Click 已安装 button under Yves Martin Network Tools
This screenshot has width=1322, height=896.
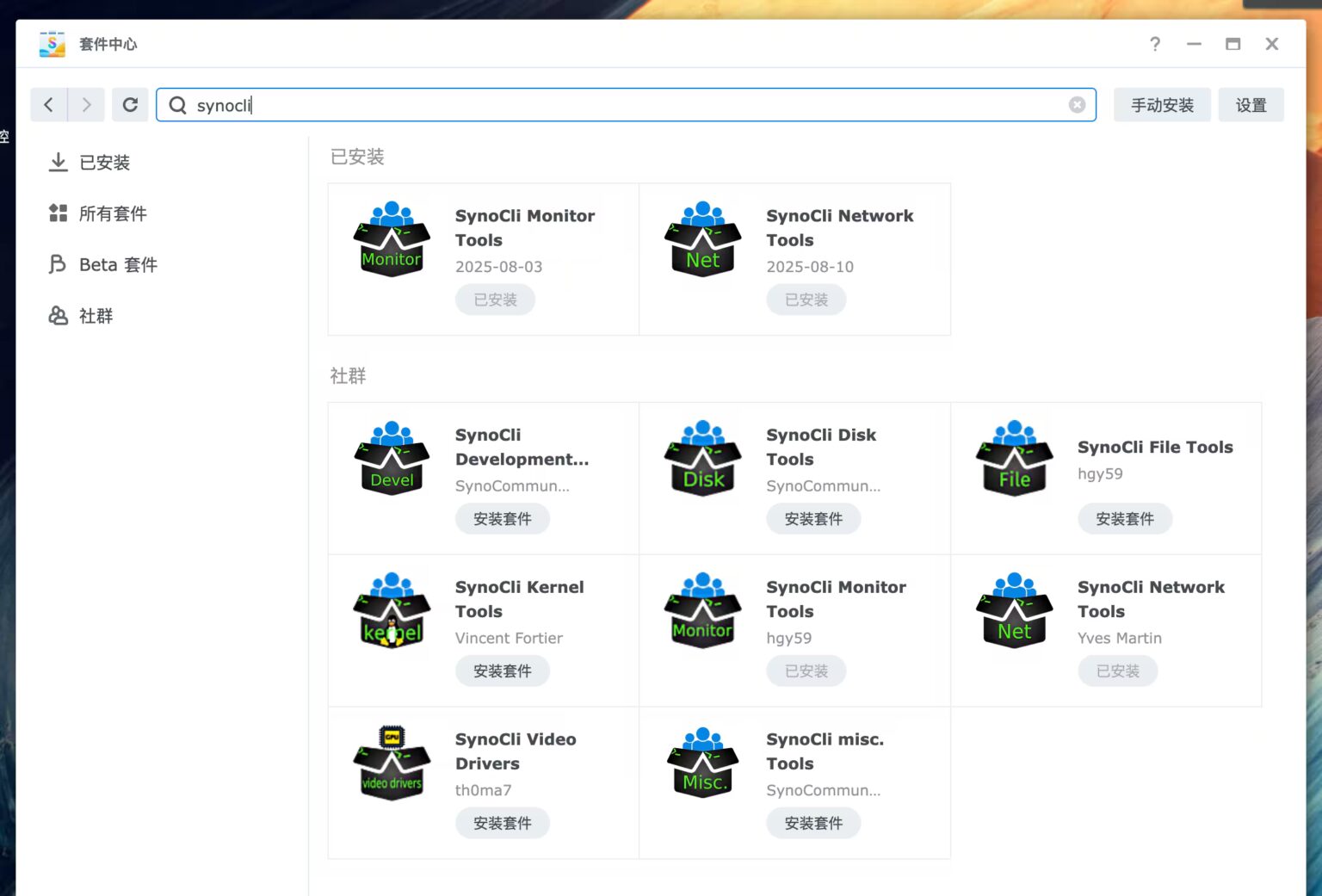[x=1118, y=671]
